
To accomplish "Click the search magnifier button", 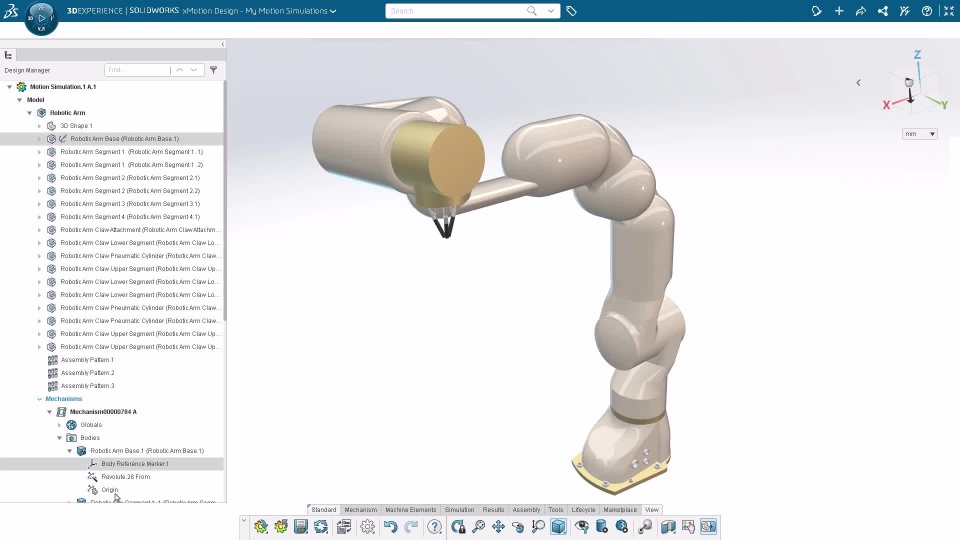I will (531, 11).
